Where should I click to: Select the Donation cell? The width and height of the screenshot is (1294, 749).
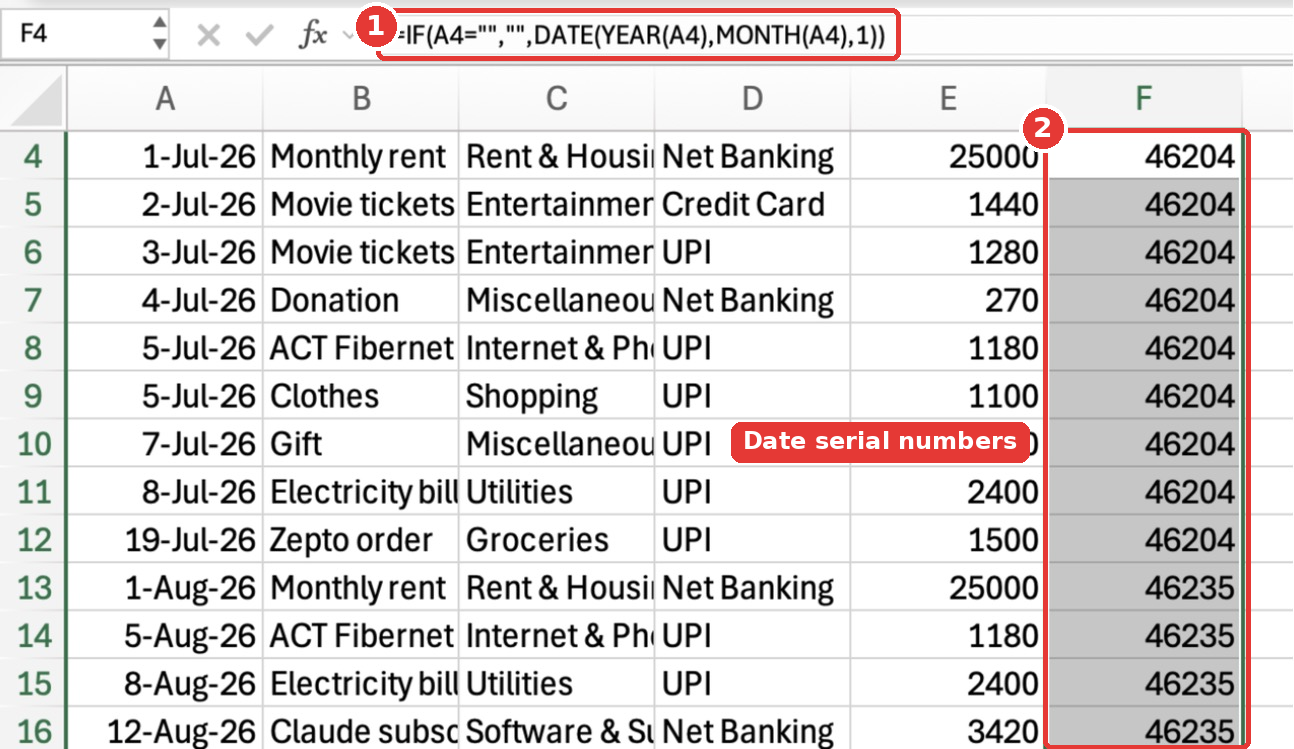point(361,300)
